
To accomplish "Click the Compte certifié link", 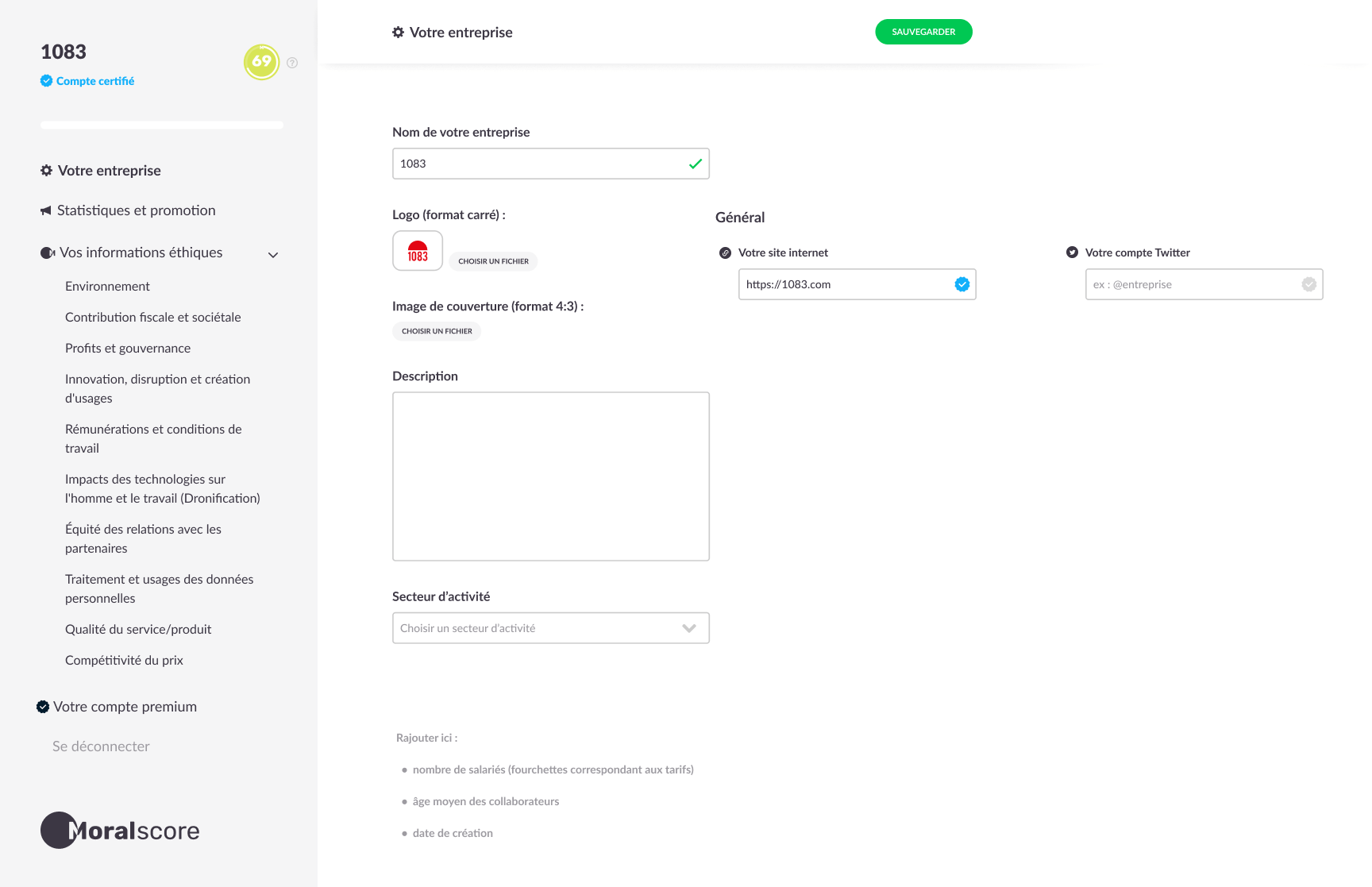I will coord(95,81).
